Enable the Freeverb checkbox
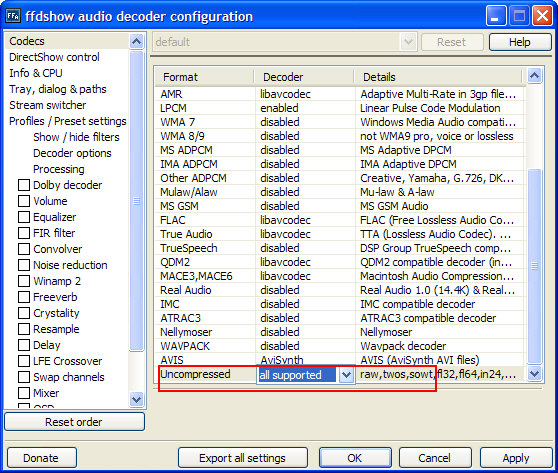558x473 pixels. click(x=24, y=297)
